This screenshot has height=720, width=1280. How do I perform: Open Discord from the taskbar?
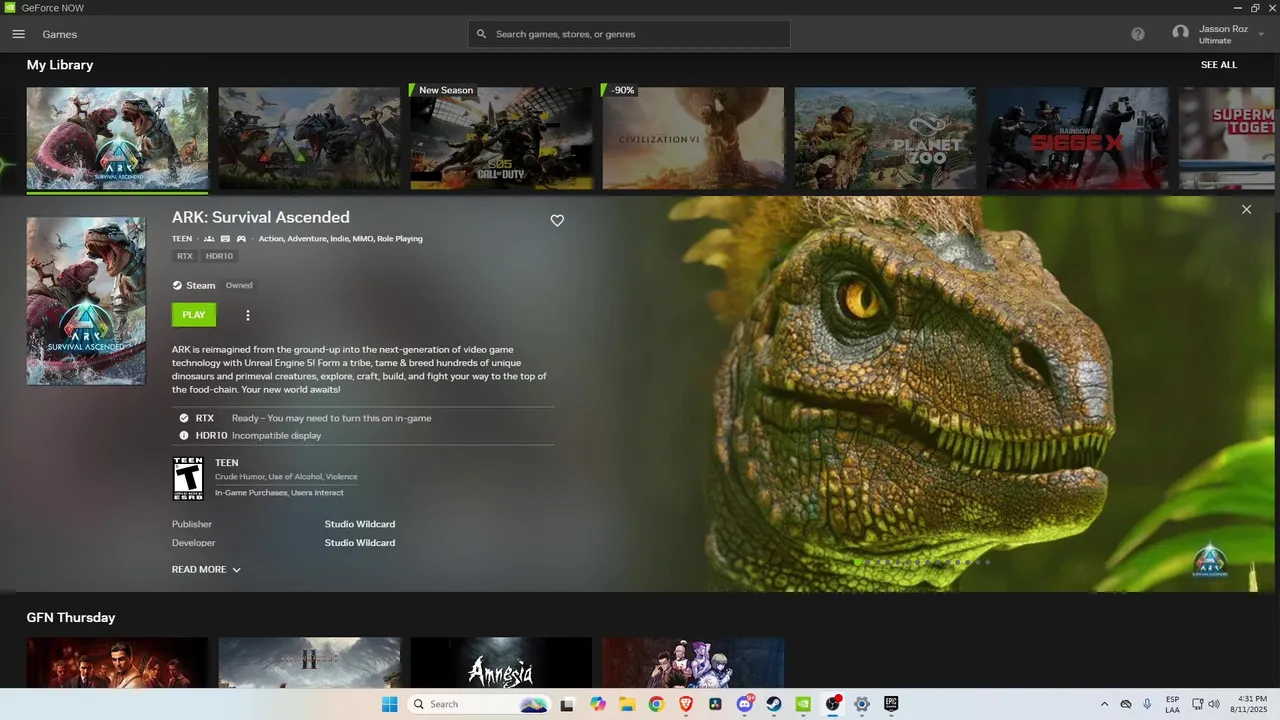pos(745,704)
